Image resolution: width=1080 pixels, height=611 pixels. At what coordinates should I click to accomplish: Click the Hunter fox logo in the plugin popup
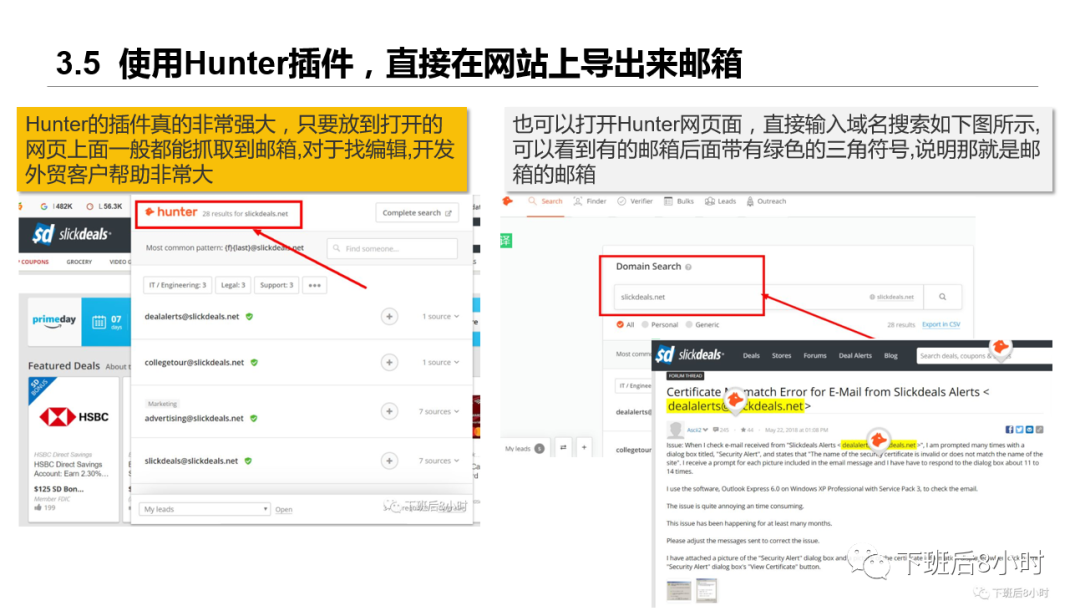pyautogui.click(x=150, y=212)
